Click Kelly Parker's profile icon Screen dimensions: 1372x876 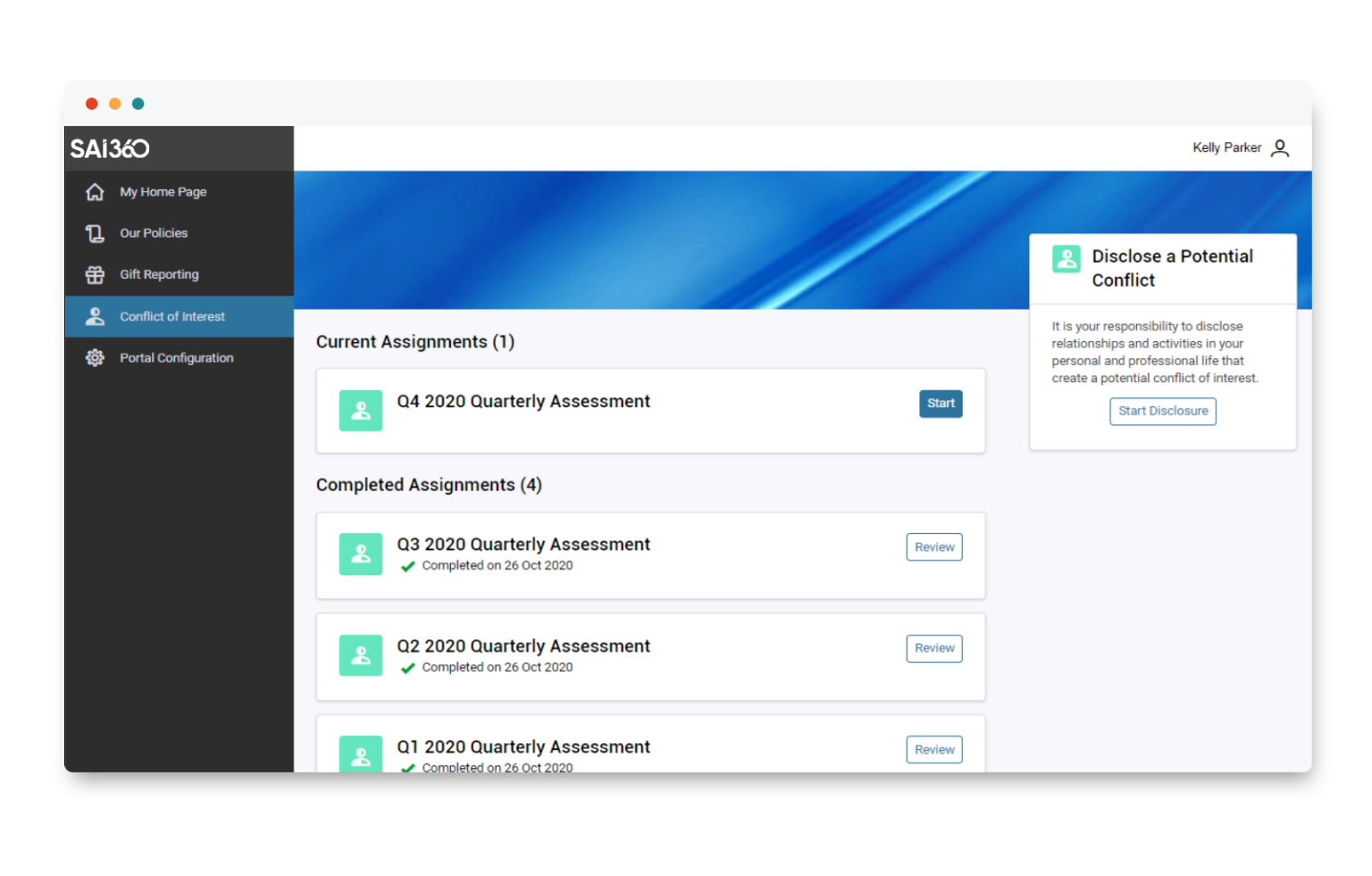coord(1281,148)
